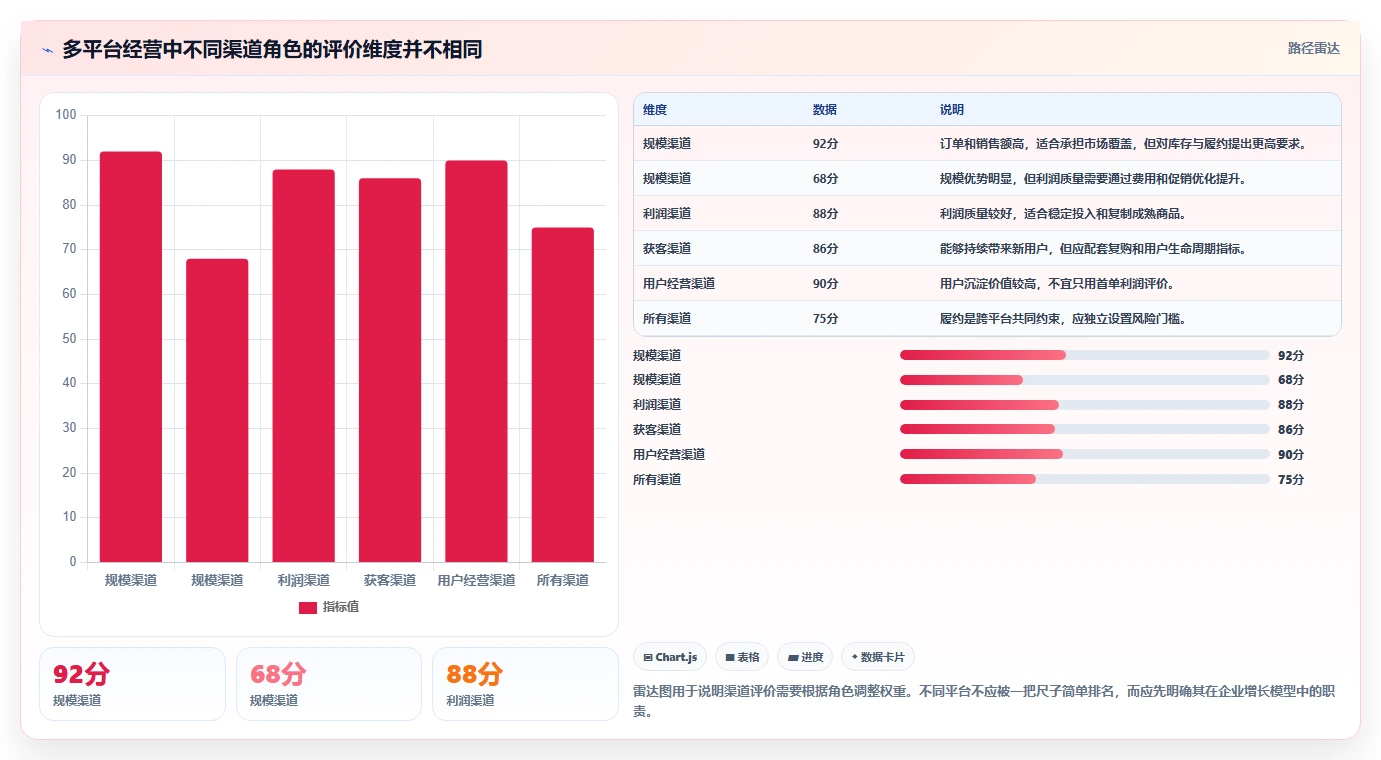
Task: Click the 所有渠道 cell in the table
Action: pyautogui.click(x=667, y=319)
